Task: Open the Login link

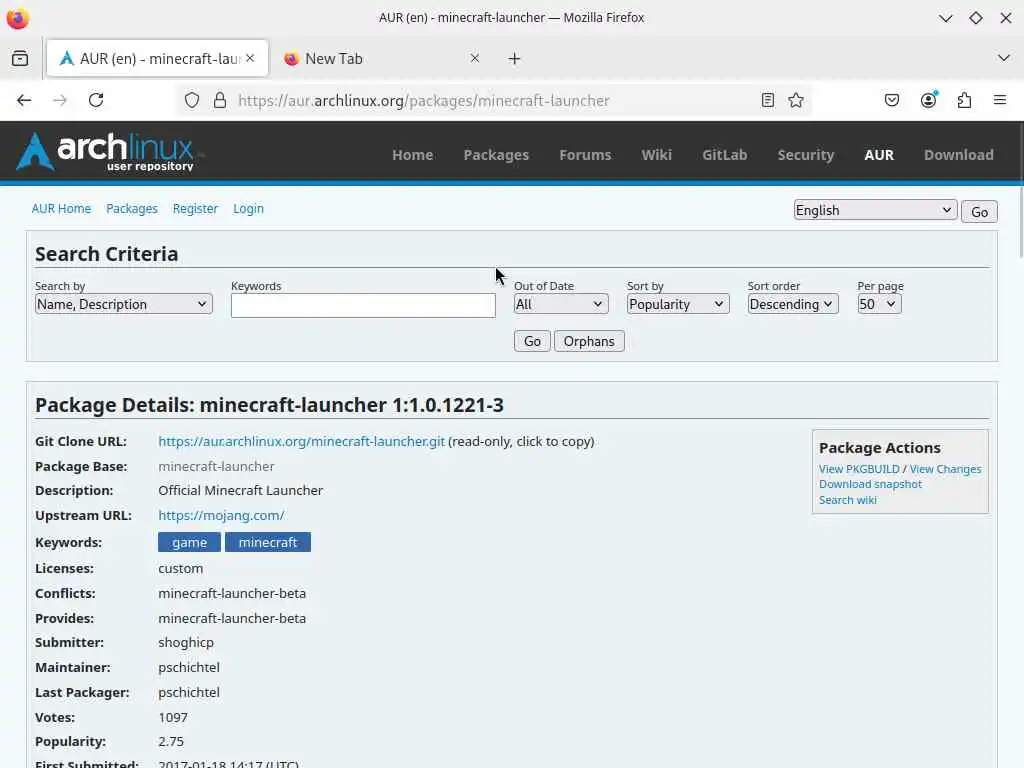Action: pos(248,208)
